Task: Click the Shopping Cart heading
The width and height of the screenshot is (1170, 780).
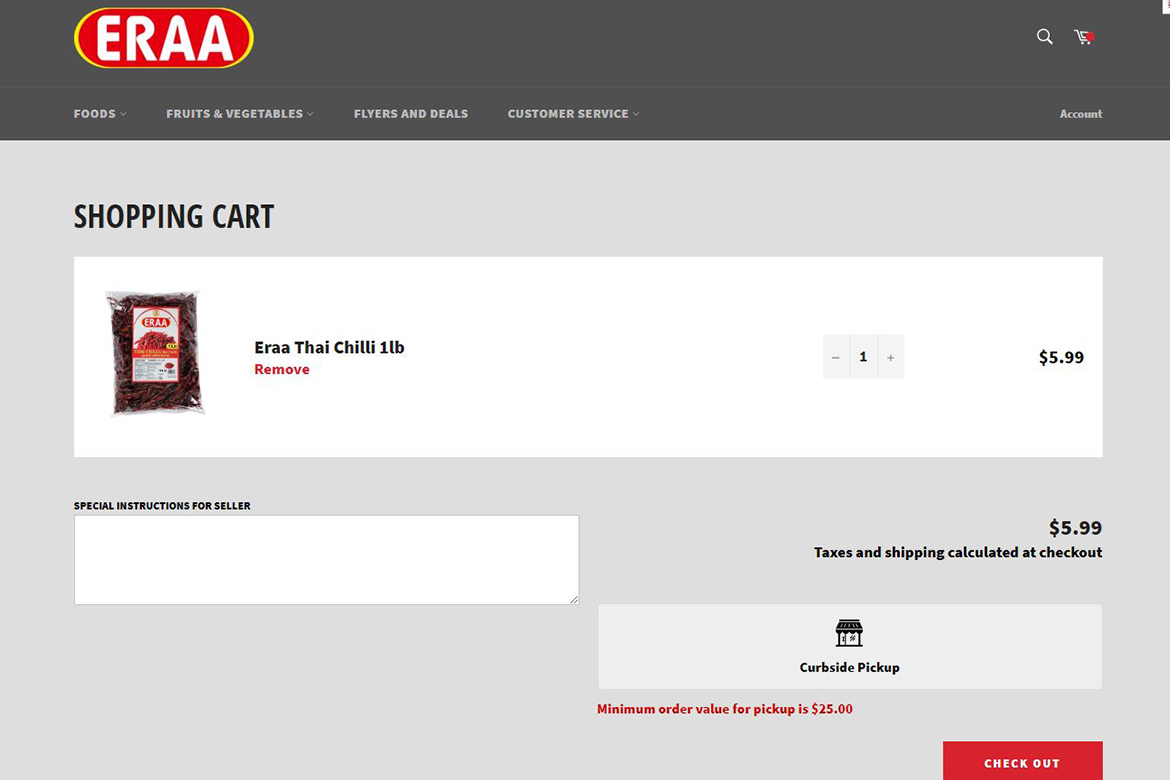Action: coord(174,216)
